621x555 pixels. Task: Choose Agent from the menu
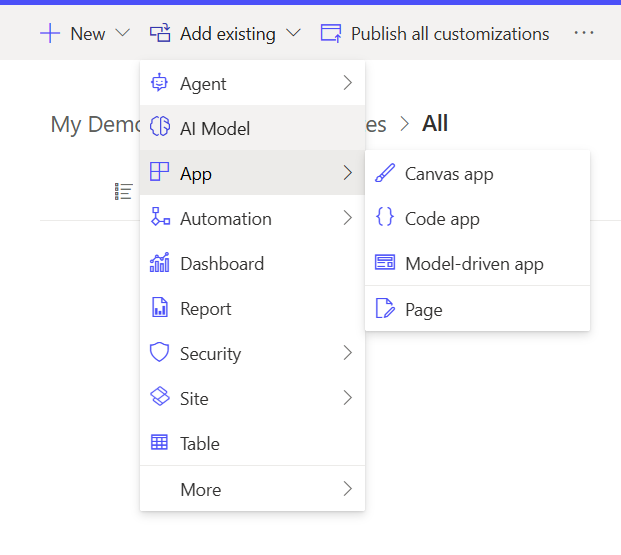tap(252, 83)
